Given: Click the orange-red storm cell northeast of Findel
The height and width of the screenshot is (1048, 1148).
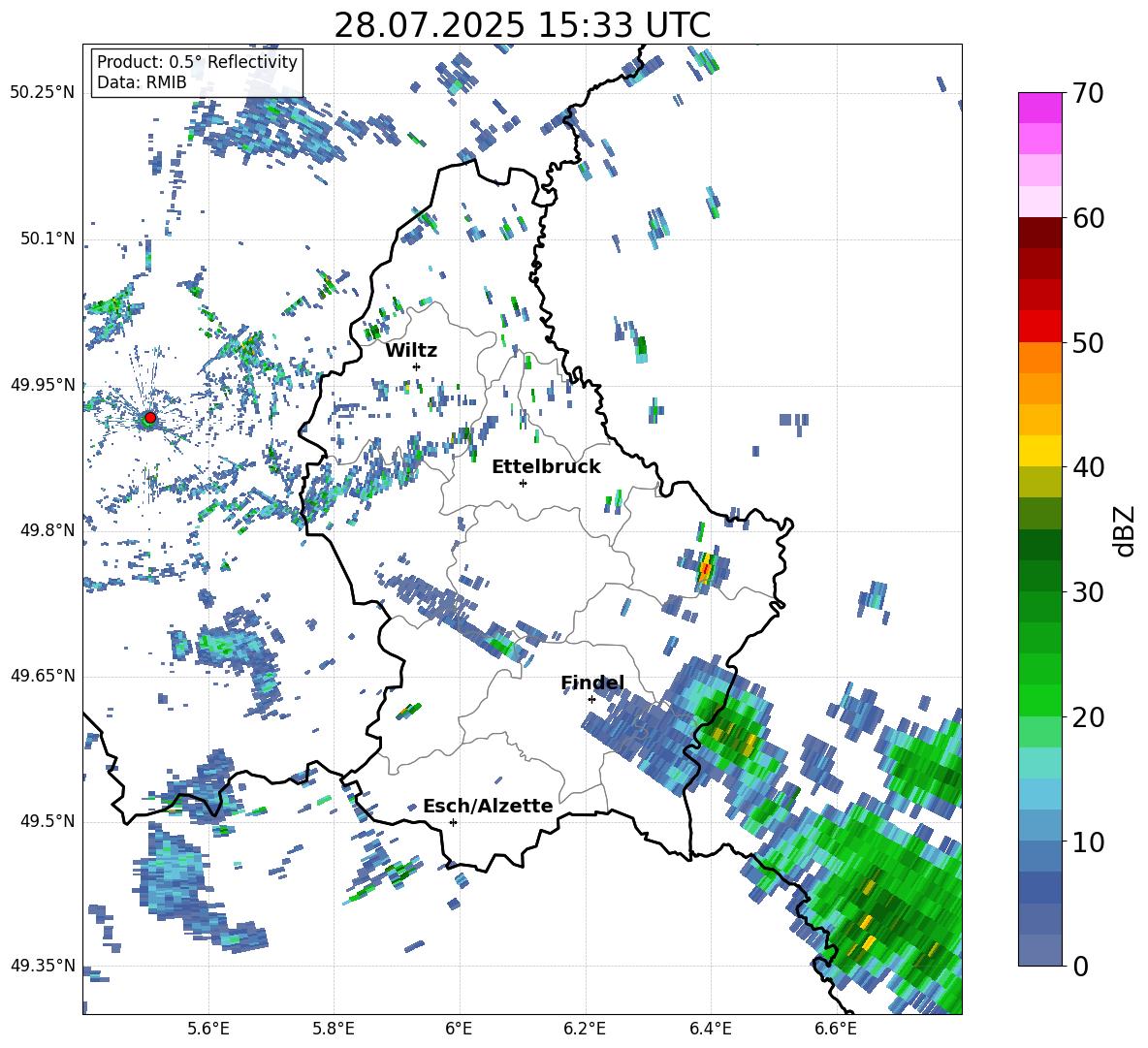Looking at the screenshot, I should pos(706,569).
